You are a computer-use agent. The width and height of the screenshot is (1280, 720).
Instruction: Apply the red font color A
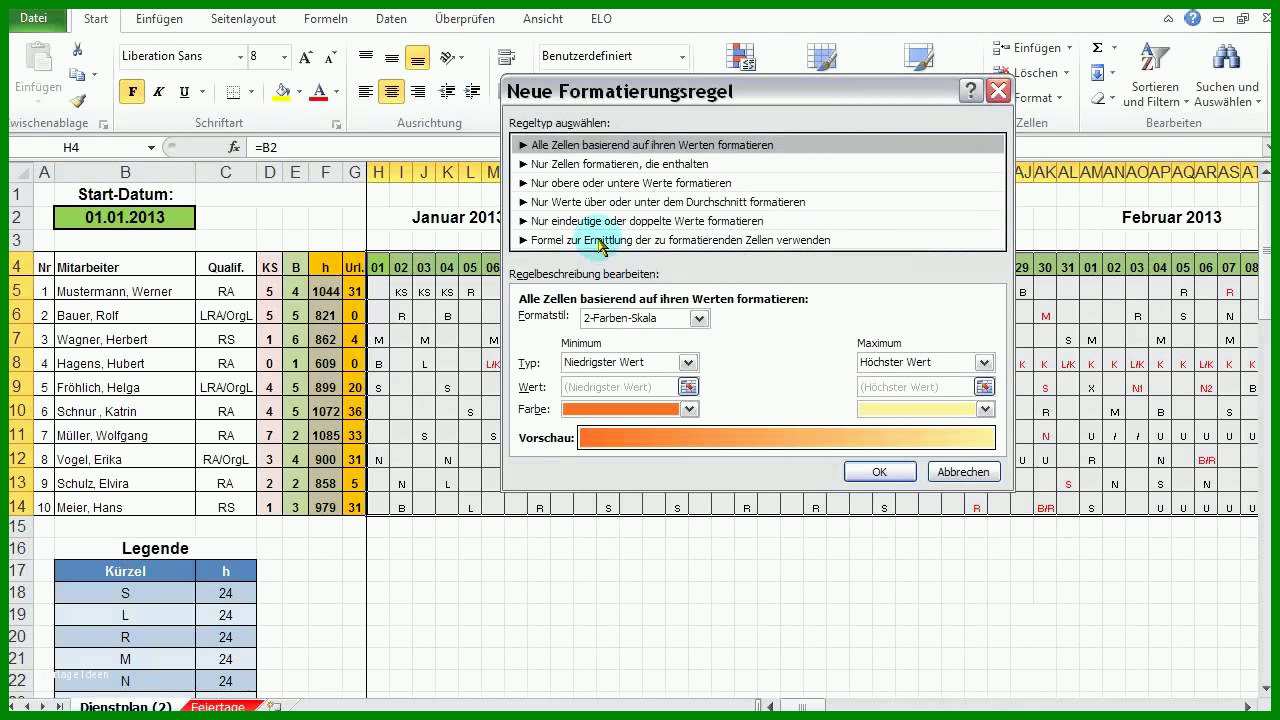pos(319,92)
